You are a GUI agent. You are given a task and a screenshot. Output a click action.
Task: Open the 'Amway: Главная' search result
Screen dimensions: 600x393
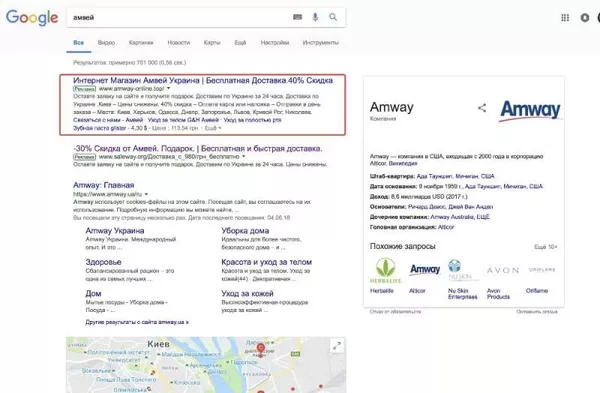tap(104, 185)
